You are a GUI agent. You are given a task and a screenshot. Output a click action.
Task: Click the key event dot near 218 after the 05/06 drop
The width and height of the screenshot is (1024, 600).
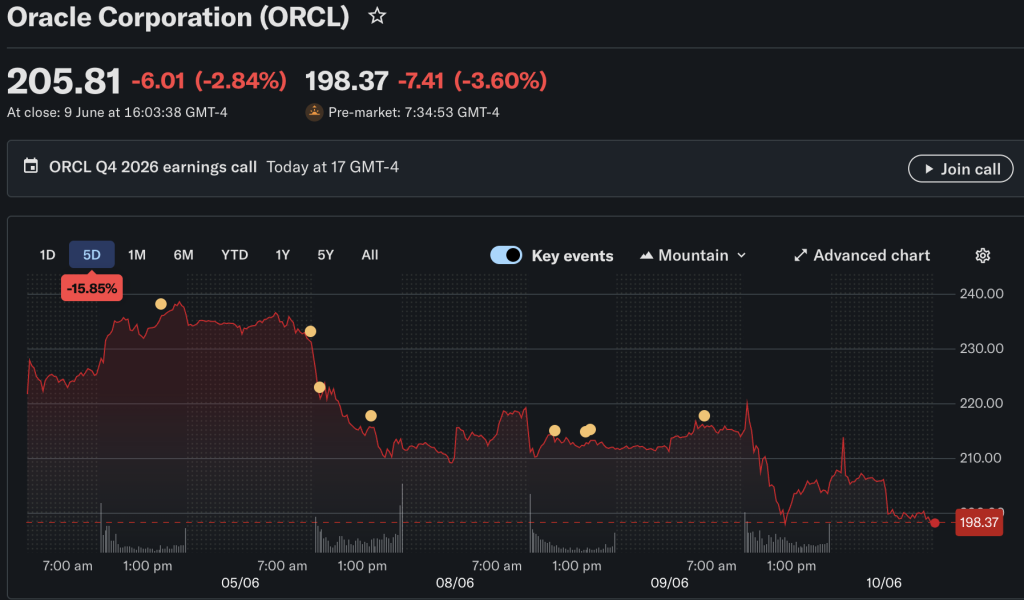(x=371, y=416)
